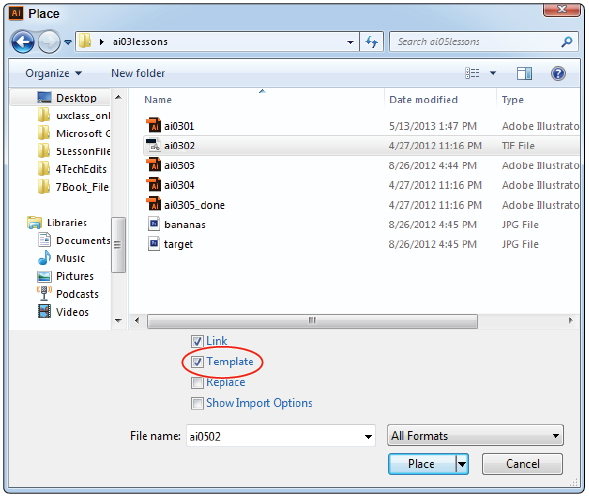Click the change view list icon

click(x=472, y=73)
